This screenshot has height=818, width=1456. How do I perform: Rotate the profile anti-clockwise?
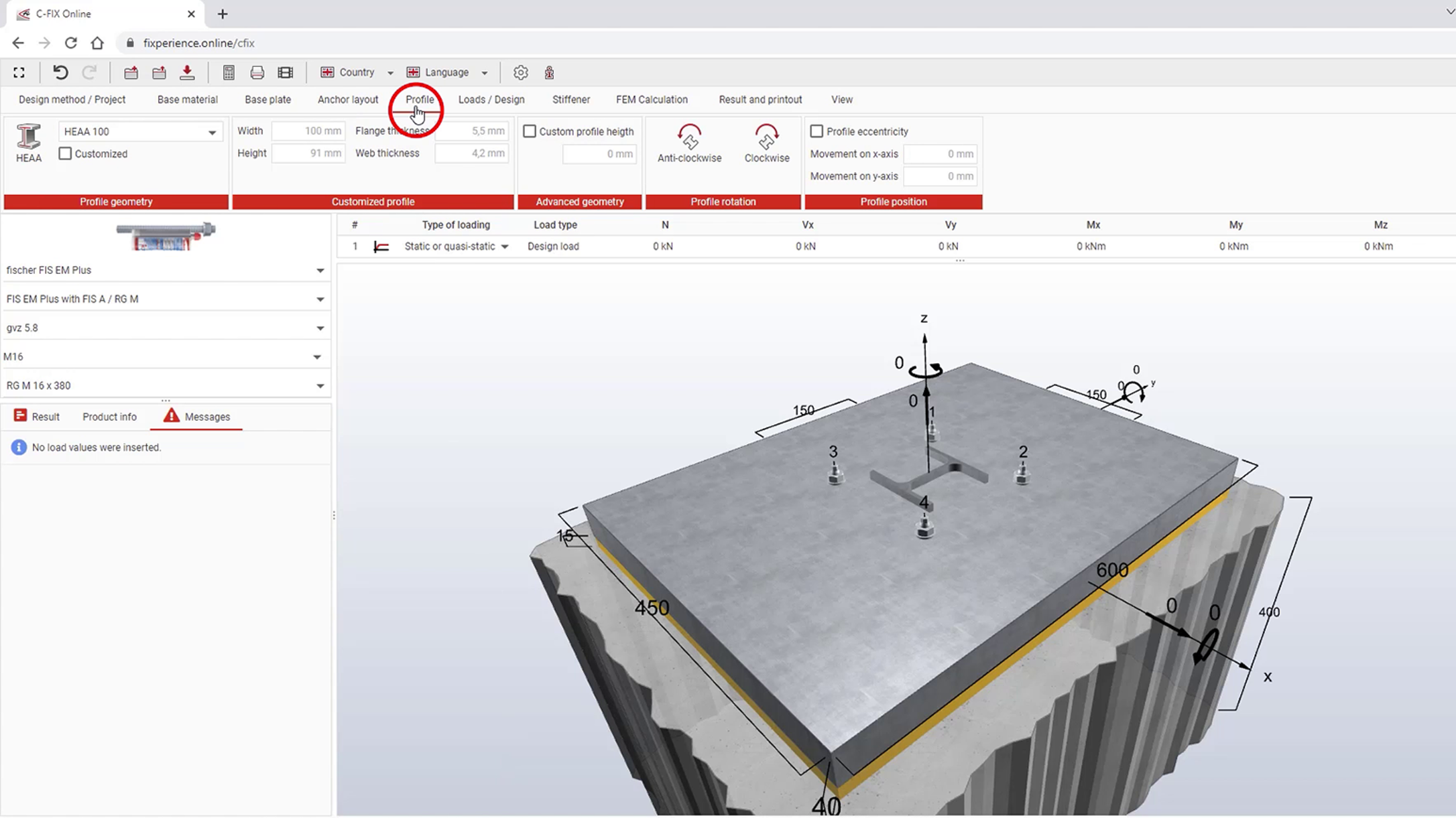(x=689, y=143)
